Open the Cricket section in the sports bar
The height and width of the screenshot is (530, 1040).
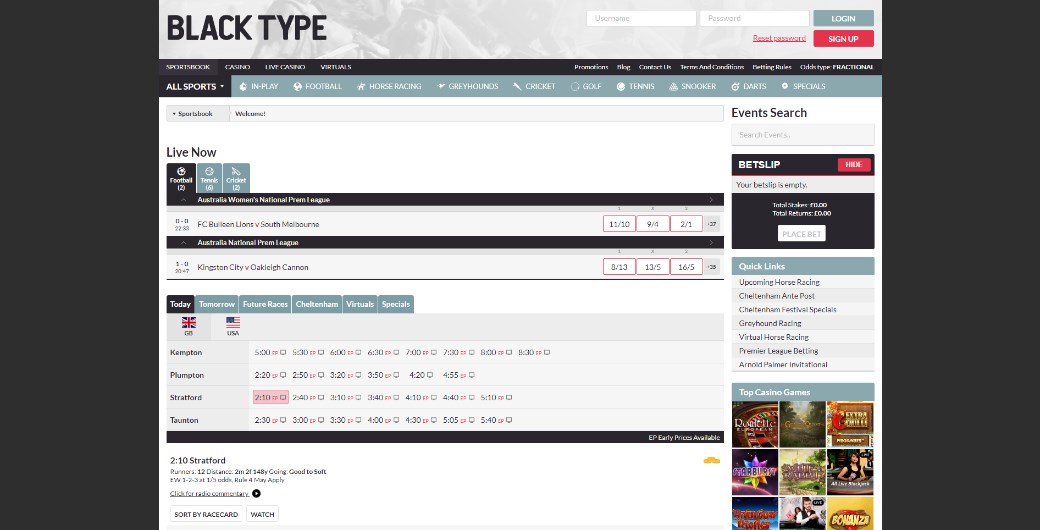pos(535,86)
